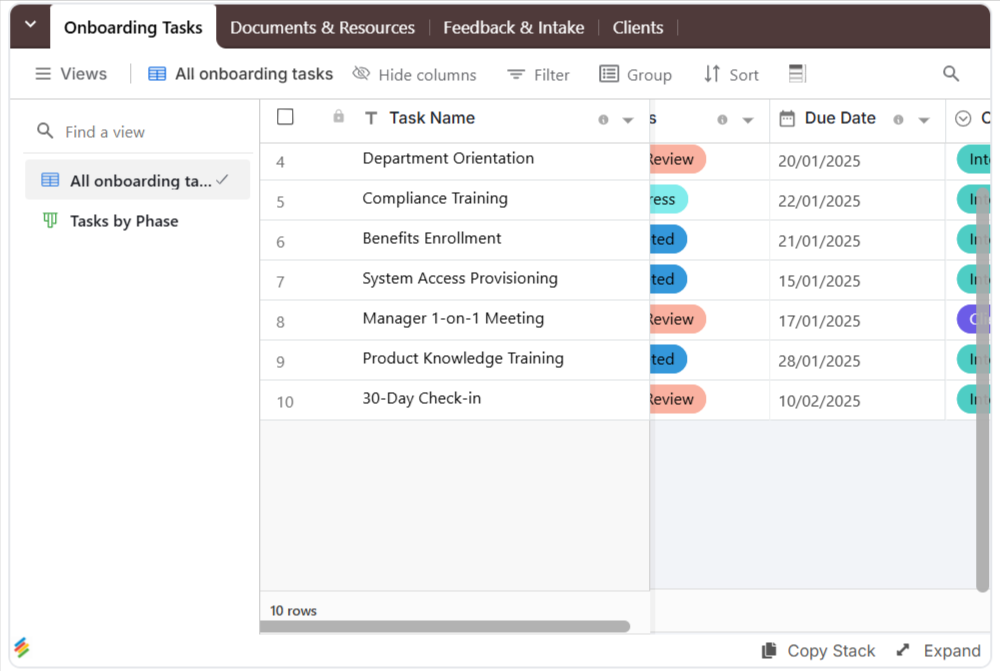Click the lock icon in header
Image resolution: width=1000 pixels, height=671 pixels.
pos(339,116)
